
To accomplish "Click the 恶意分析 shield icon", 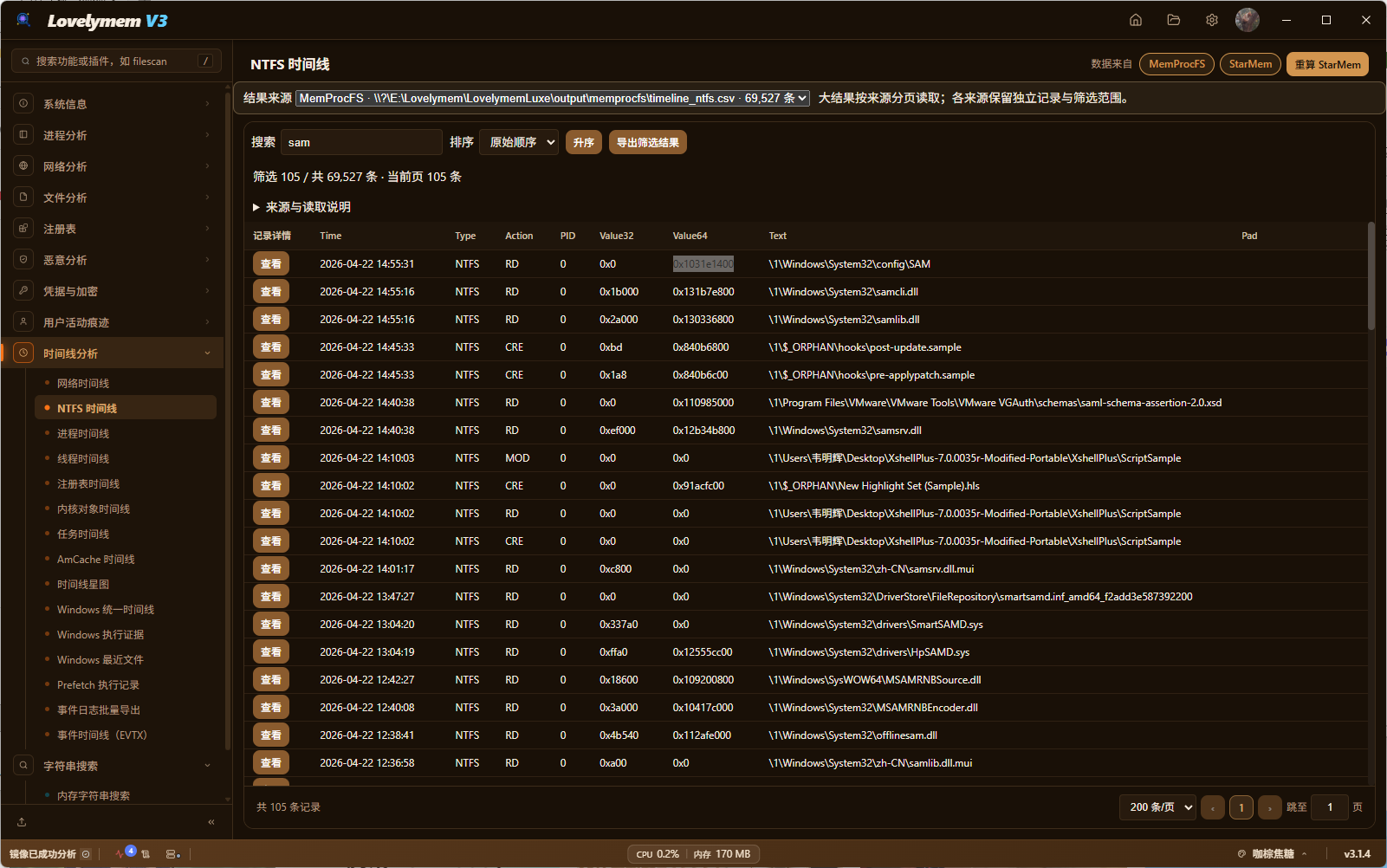I will click(23, 260).
